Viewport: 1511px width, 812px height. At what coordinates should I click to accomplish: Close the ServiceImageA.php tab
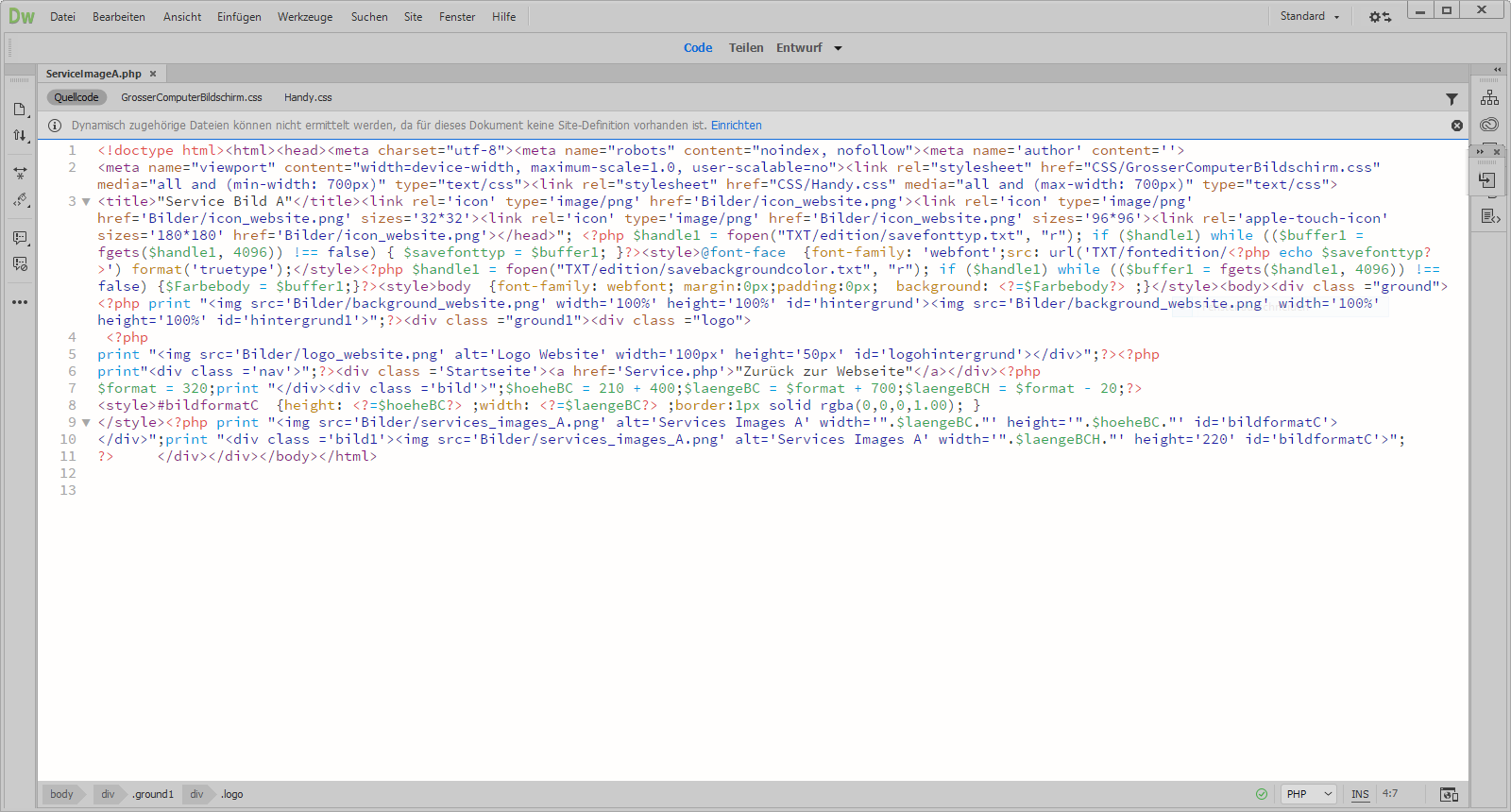tap(153, 74)
